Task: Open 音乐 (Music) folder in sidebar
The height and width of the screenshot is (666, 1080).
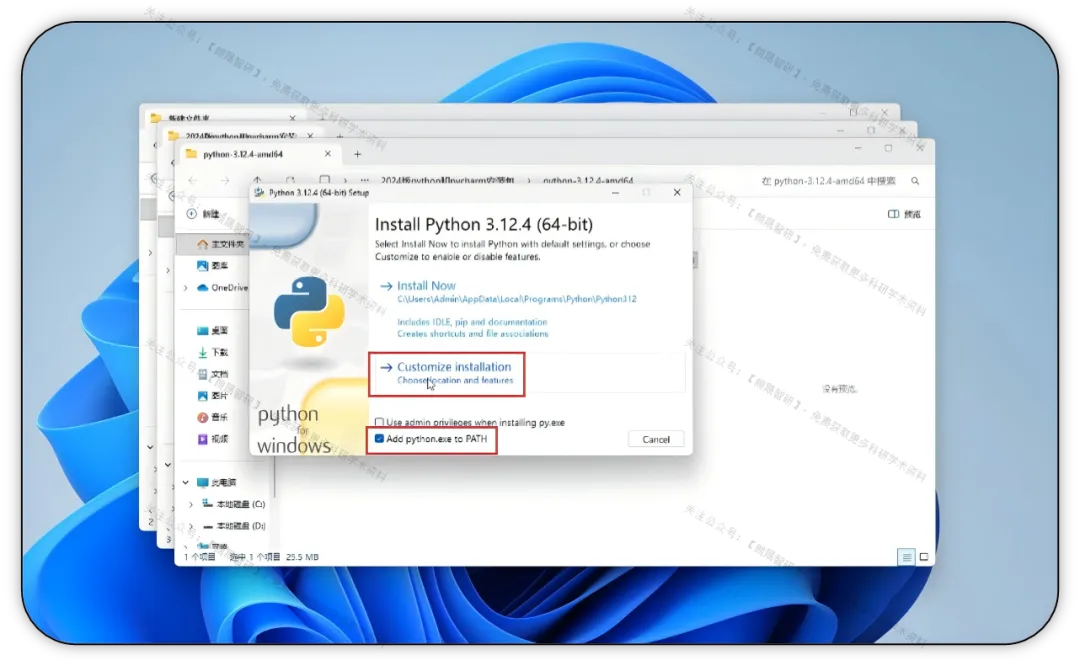Action: (x=213, y=417)
